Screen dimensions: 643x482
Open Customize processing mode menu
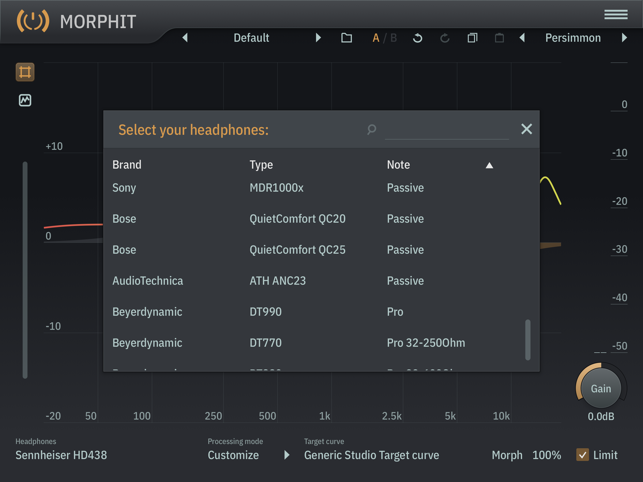233,455
